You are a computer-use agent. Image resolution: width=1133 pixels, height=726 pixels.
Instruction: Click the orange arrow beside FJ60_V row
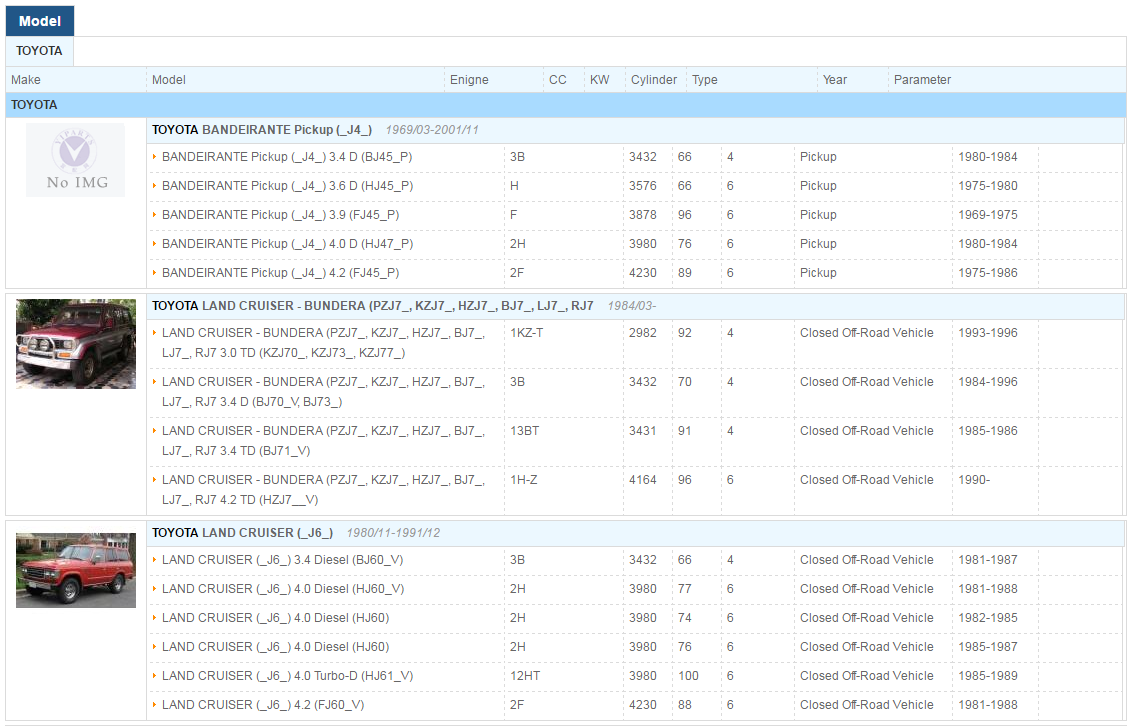154,704
